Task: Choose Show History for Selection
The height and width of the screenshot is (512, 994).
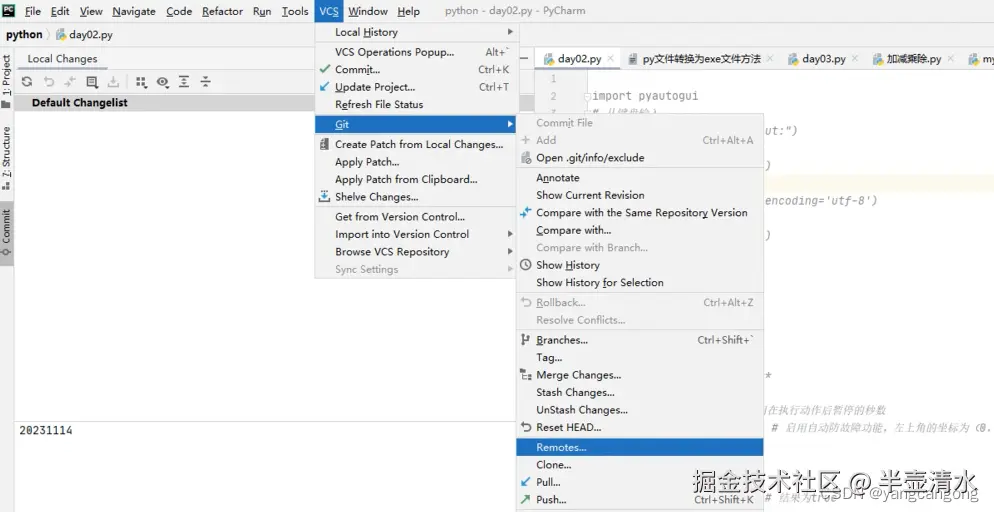Action: [x=640, y=283]
